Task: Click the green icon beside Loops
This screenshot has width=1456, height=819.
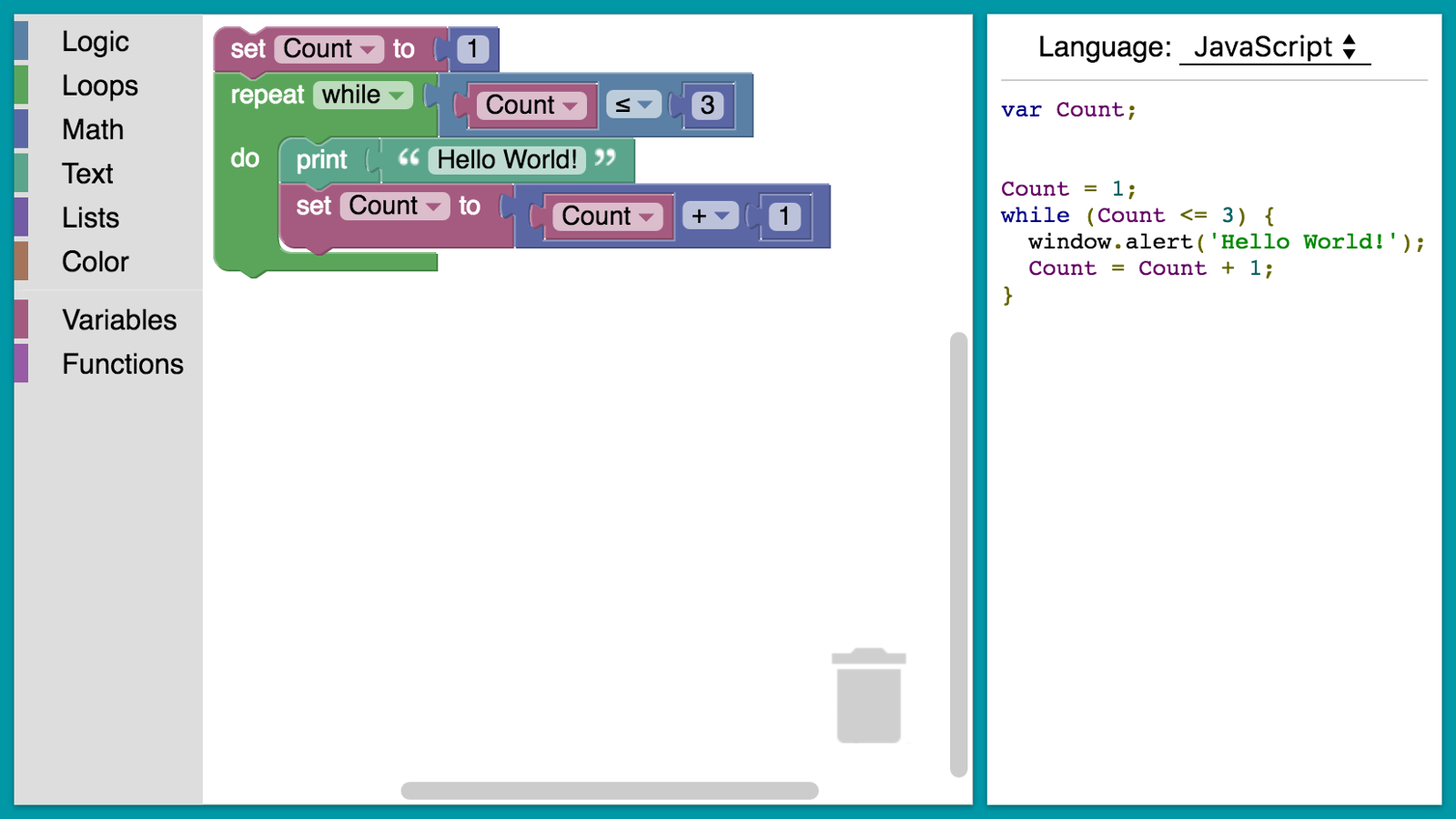Action: coord(21,86)
